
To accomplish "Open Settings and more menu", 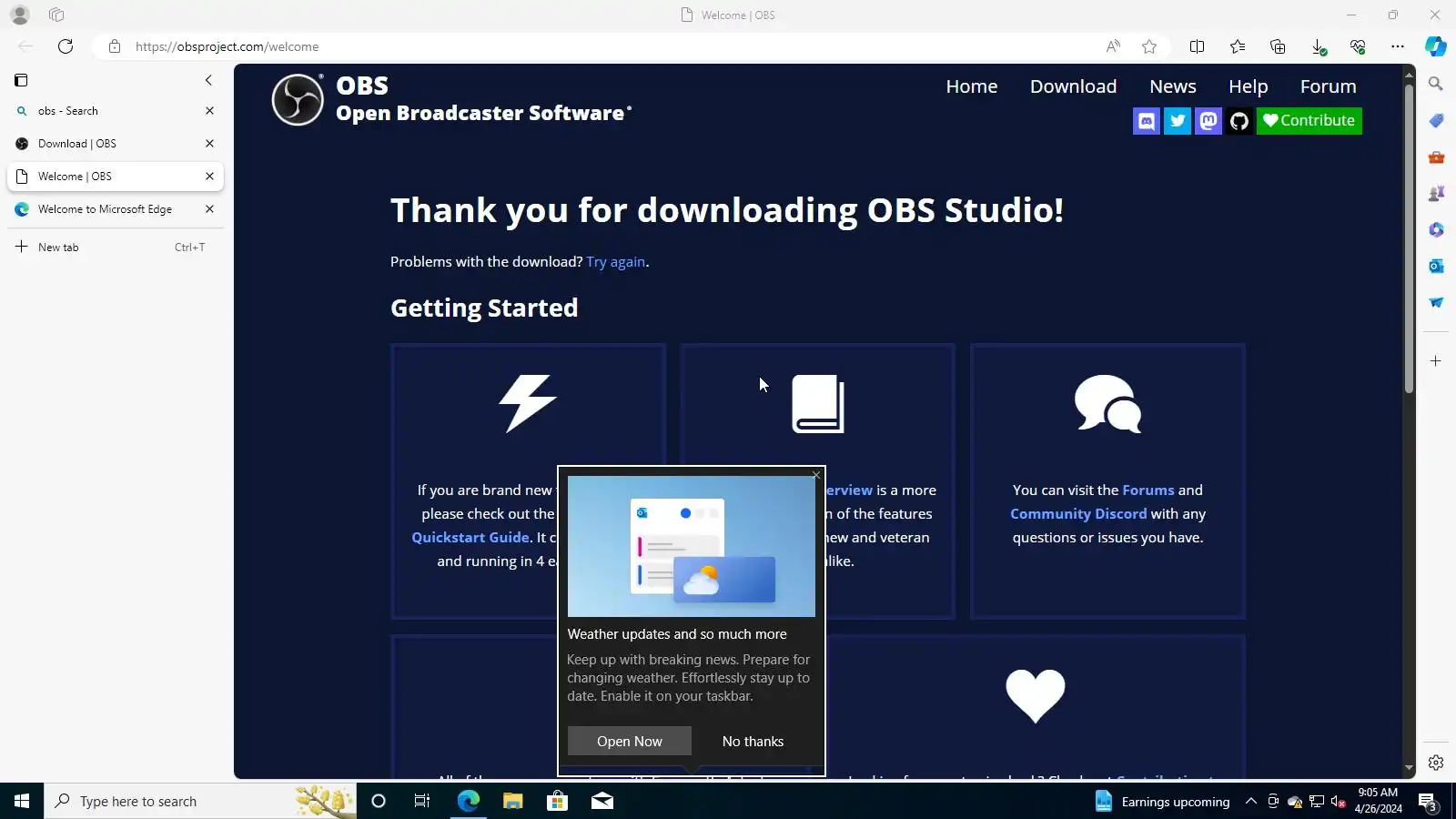I will pyautogui.click(x=1398, y=46).
